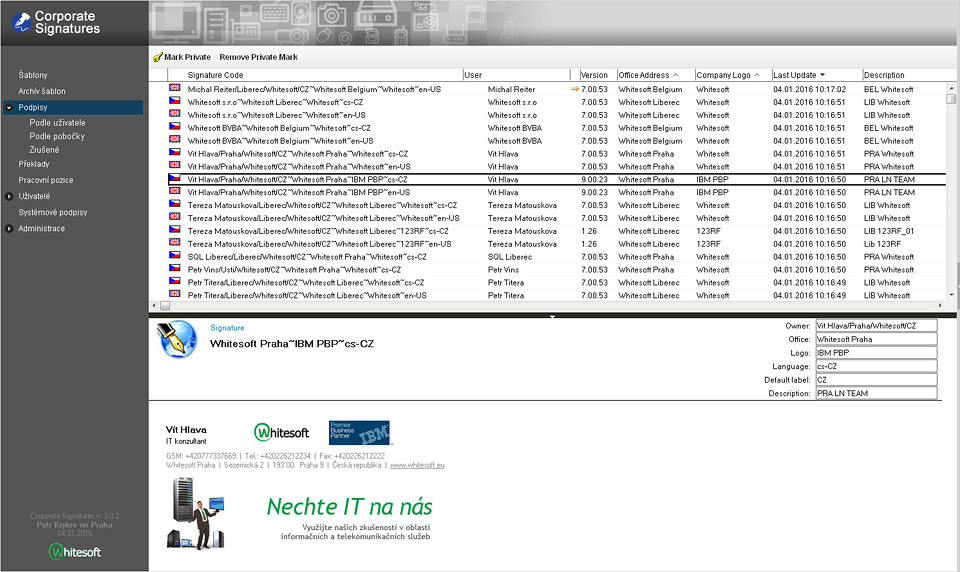Click UK flag on Michal Reiter row
960x572 pixels.
click(x=174, y=89)
